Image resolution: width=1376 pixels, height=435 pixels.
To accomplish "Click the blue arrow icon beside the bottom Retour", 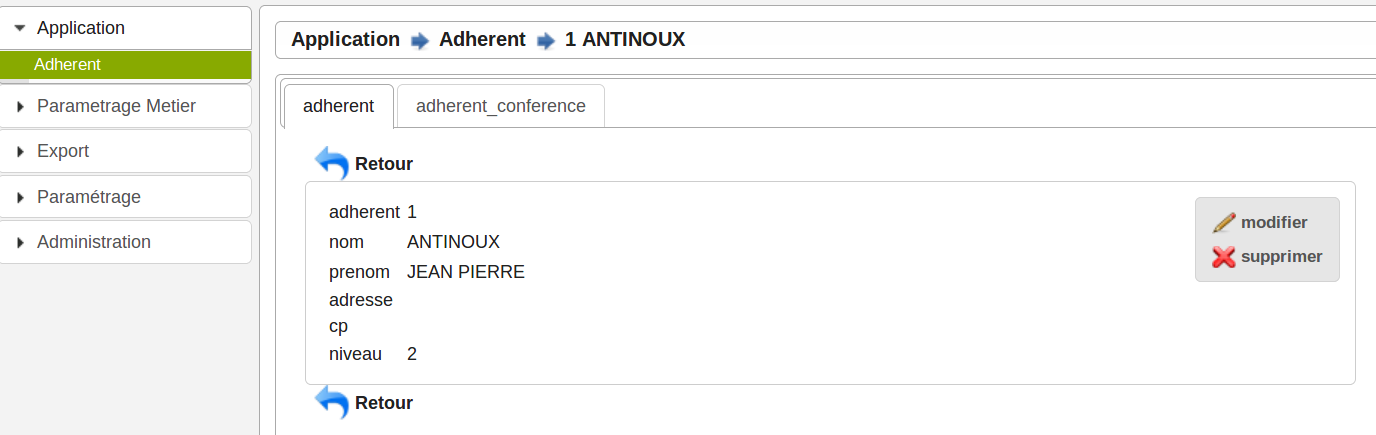I will [331, 402].
